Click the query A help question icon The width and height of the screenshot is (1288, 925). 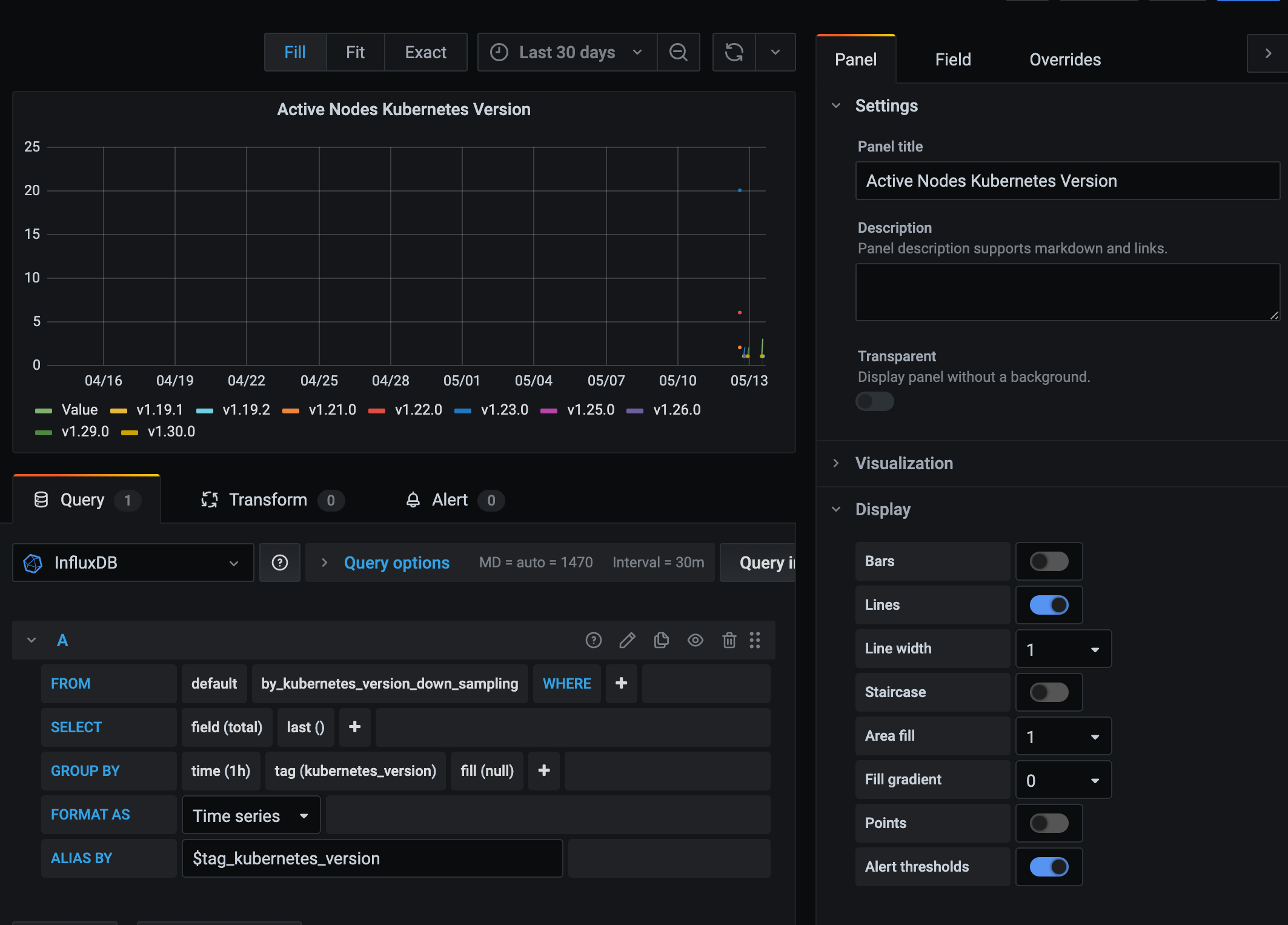click(x=593, y=640)
